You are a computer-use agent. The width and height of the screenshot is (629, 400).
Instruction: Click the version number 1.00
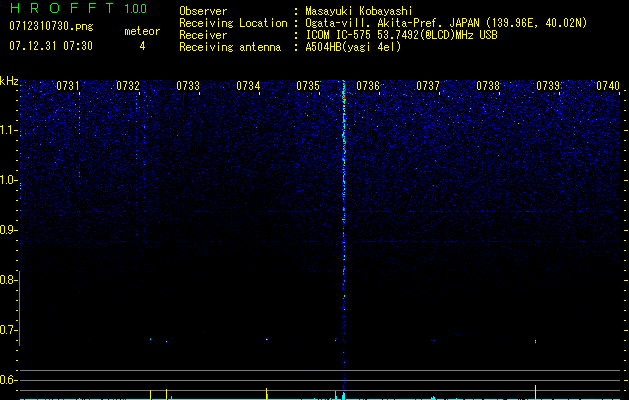click(x=136, y=9)
